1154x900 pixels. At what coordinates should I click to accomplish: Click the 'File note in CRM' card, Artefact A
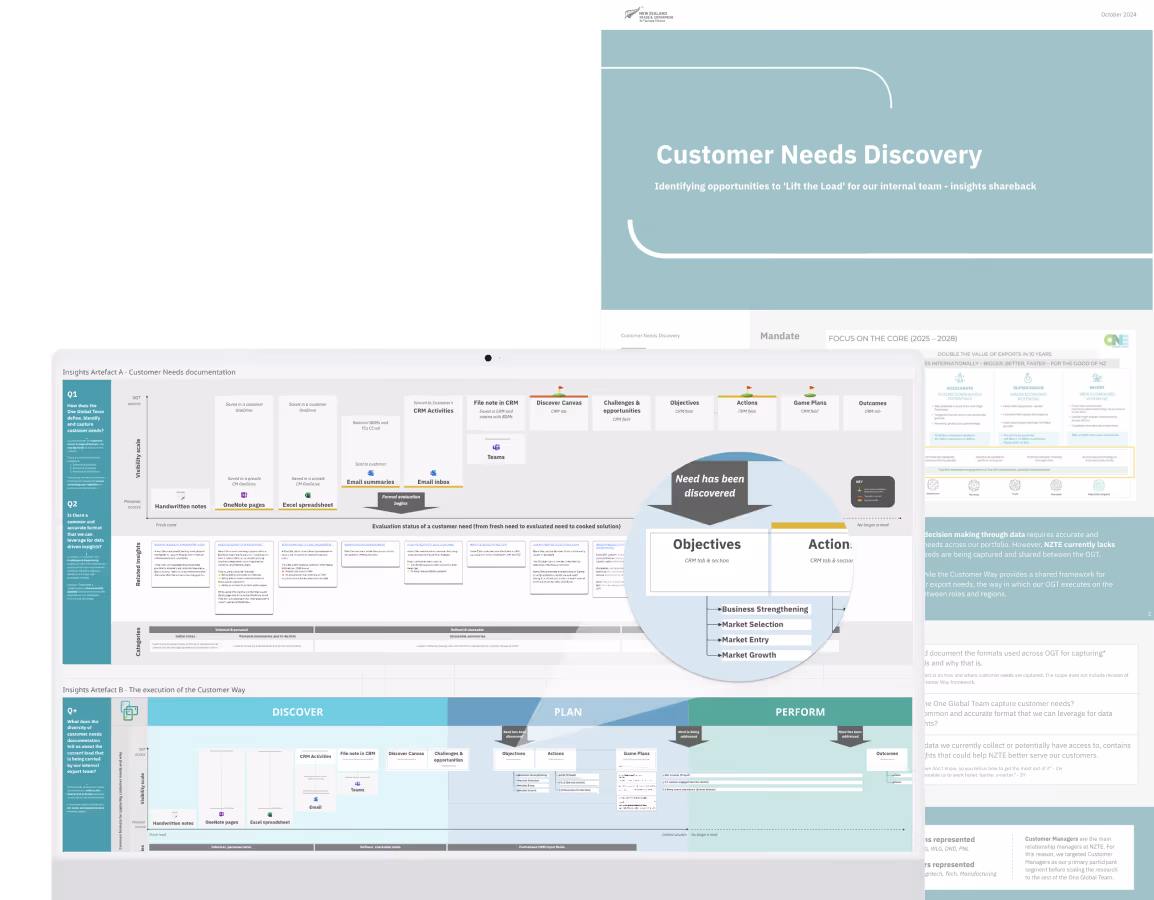[496, 412]
